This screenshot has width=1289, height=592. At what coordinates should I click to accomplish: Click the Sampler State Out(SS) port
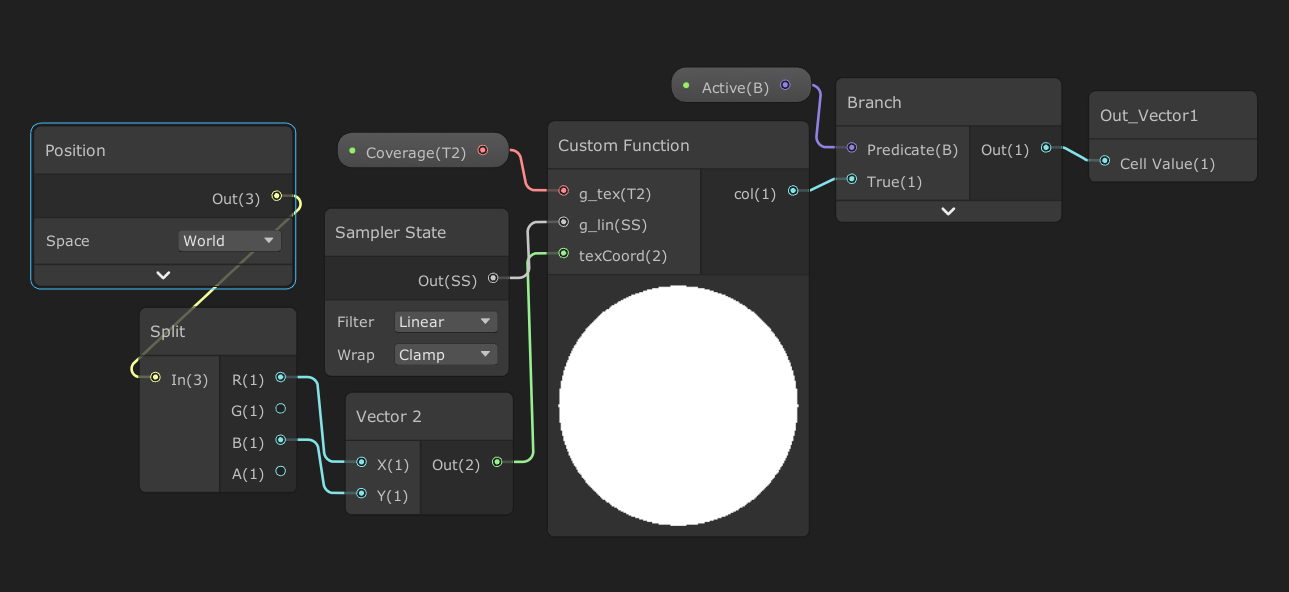click(493, 279)
